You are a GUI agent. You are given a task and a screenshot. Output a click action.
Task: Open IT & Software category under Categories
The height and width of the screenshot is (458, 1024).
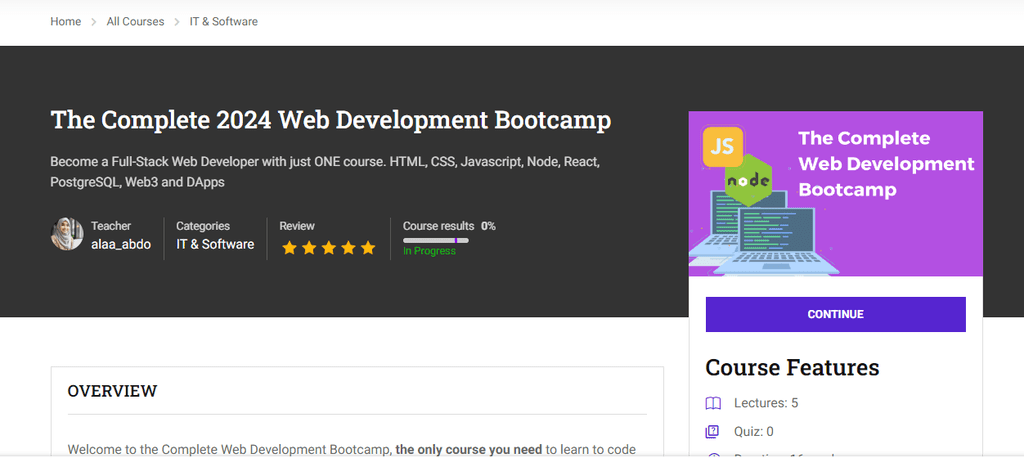pos(215,244)
